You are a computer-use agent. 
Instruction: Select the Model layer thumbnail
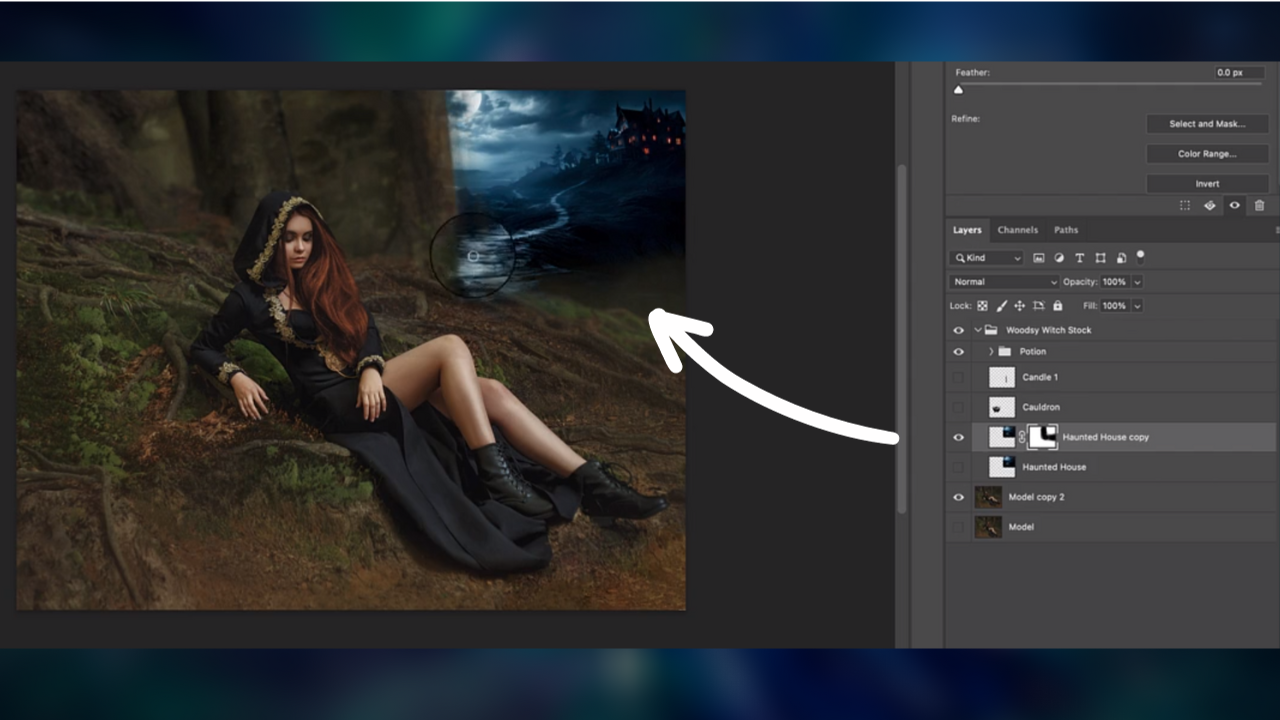[x=989, y=527]
